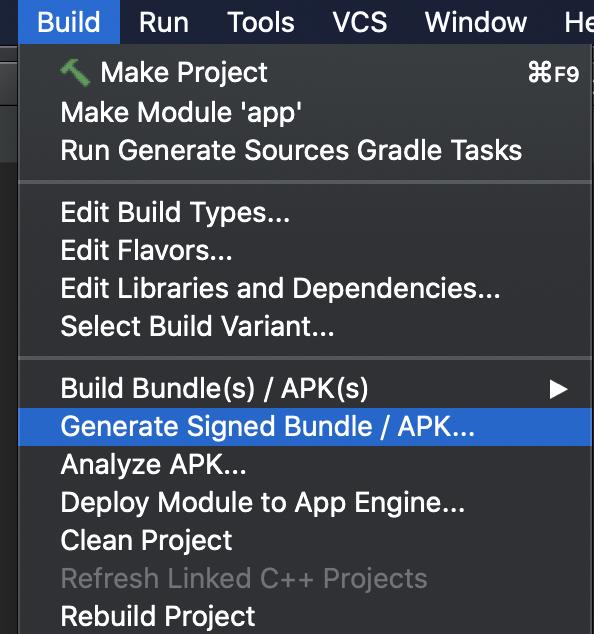Select Build Bundle(s) / APK(s) entry

click(305, 389)
